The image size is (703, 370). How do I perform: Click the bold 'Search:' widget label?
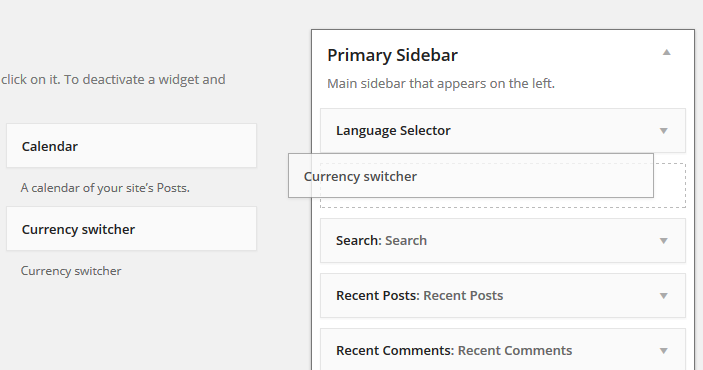359,240
